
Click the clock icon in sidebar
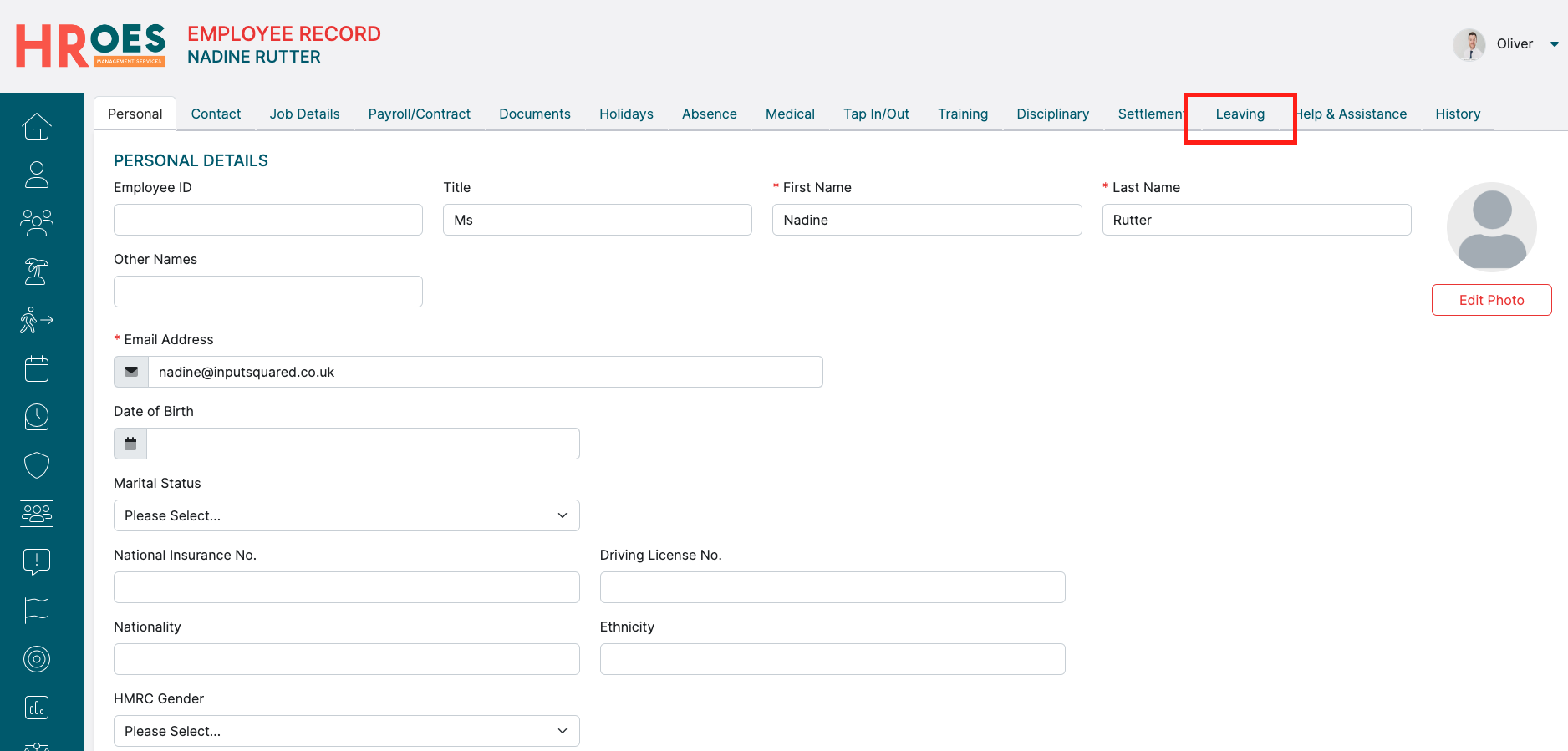[x=37, y=417]
